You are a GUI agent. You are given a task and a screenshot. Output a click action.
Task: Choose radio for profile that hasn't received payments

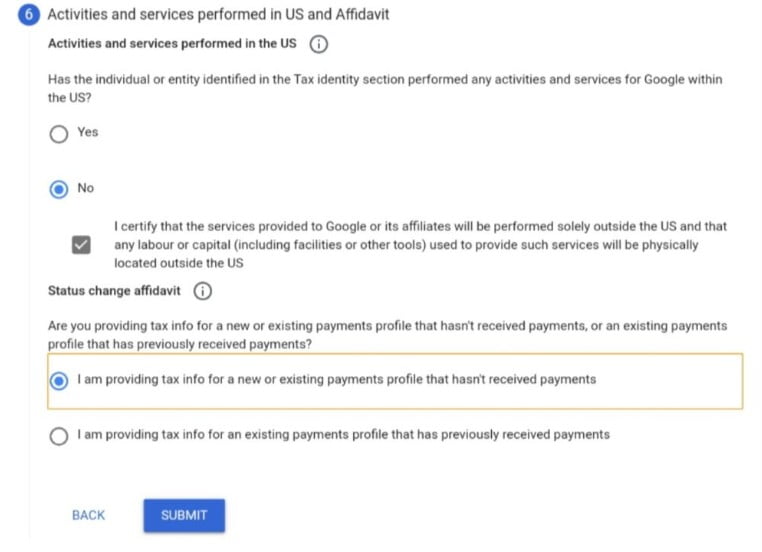coord(59,381)
